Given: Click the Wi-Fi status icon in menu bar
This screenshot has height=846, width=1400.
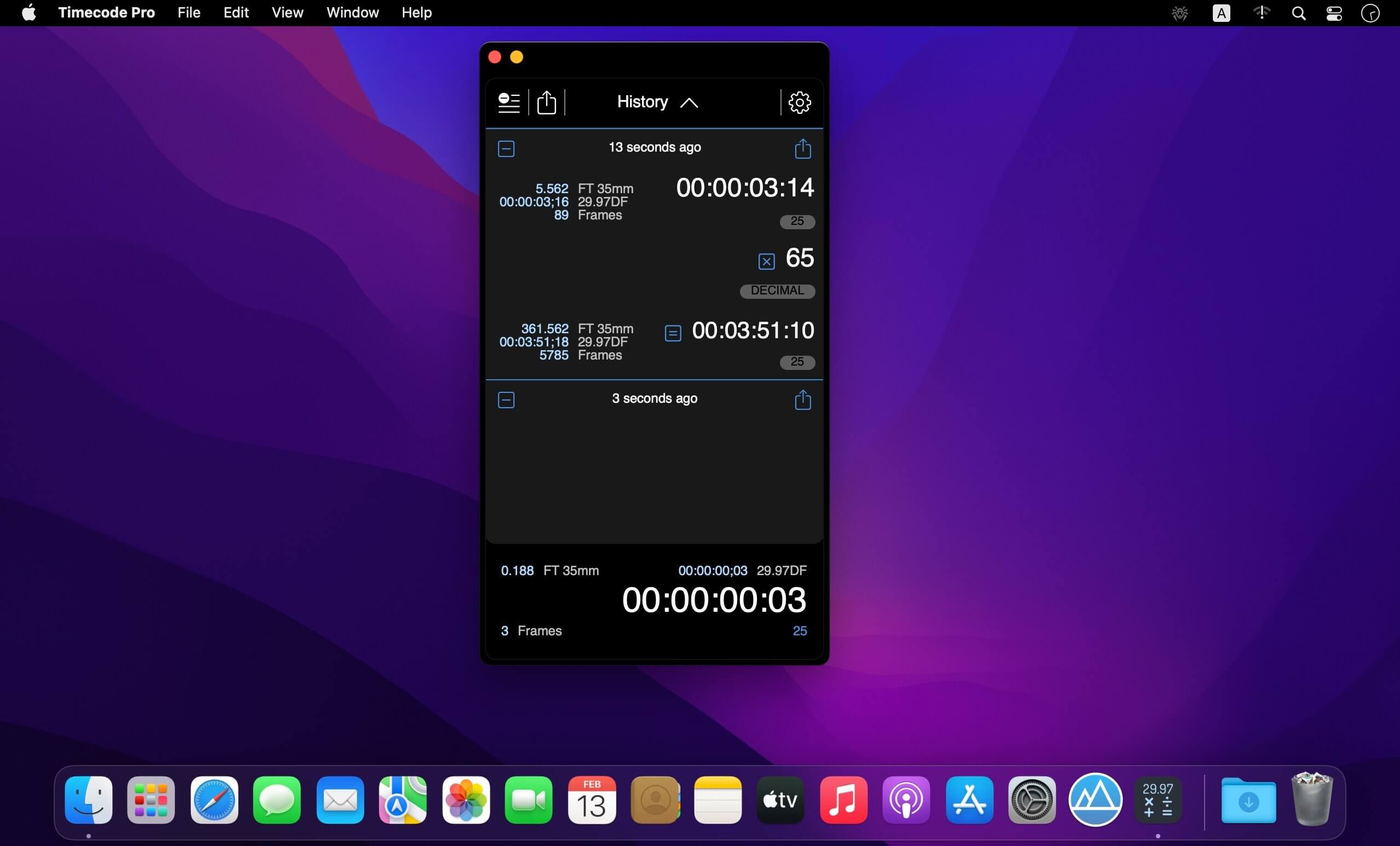Looking at the screenshot, I should click(x=1262, y=13).
